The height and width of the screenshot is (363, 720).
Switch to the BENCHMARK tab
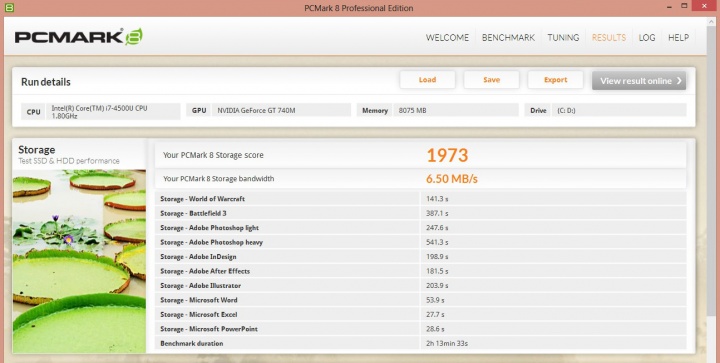coord(508,38)
